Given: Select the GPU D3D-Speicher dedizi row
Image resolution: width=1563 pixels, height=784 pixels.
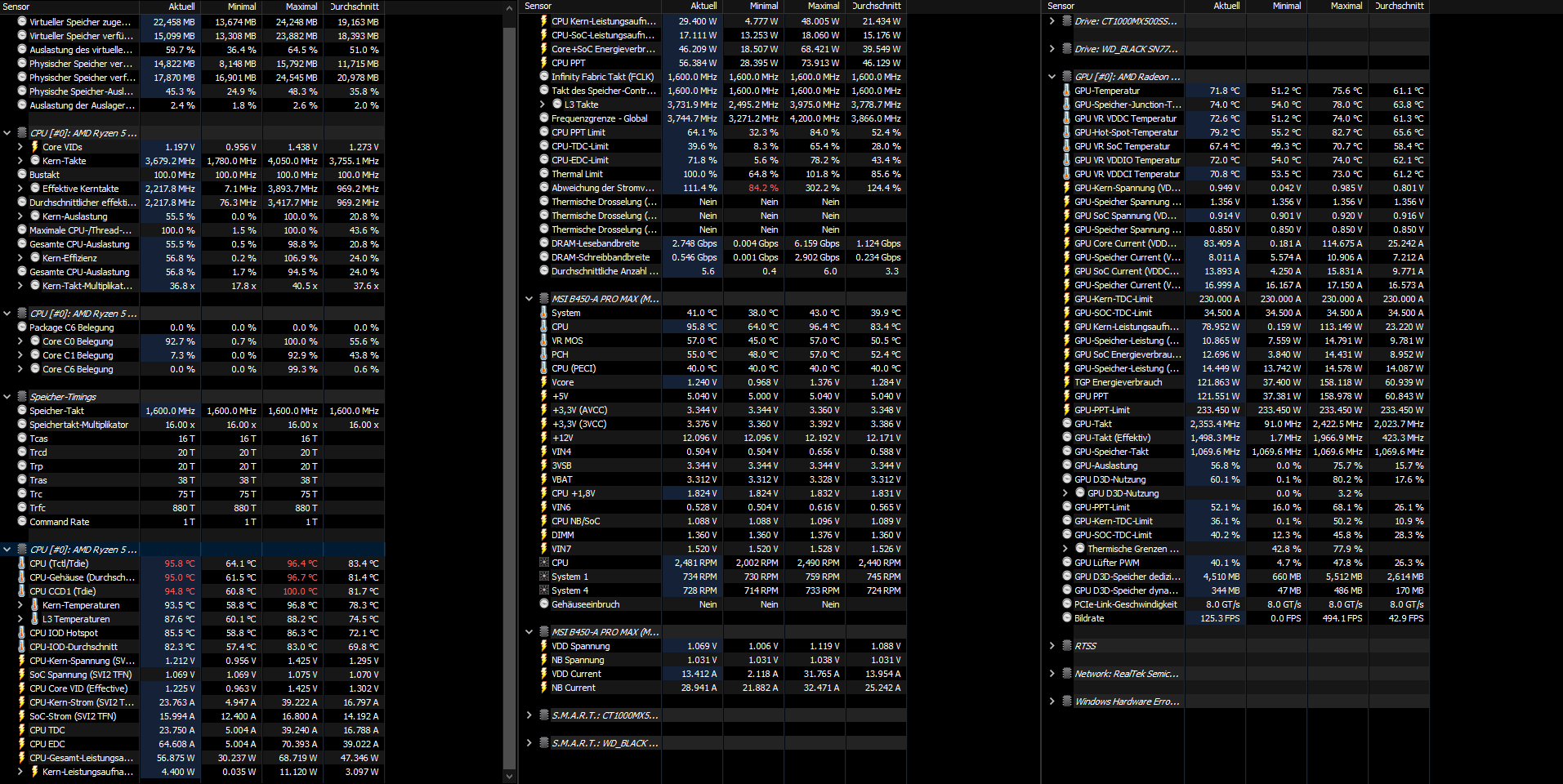Looking at the screenshot, I should (x=1237, y=577).
